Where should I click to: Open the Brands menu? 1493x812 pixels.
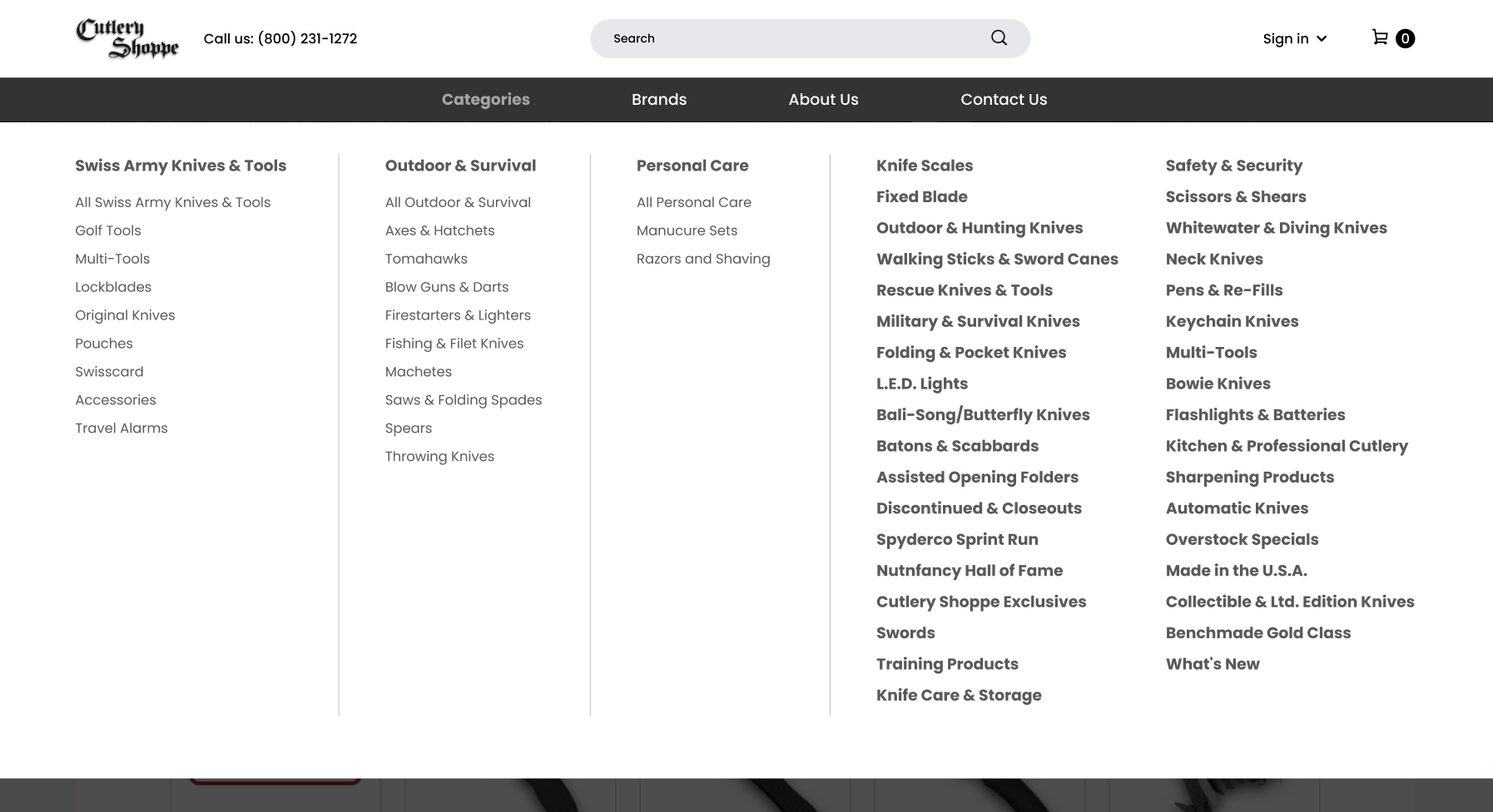coord(659,99)
